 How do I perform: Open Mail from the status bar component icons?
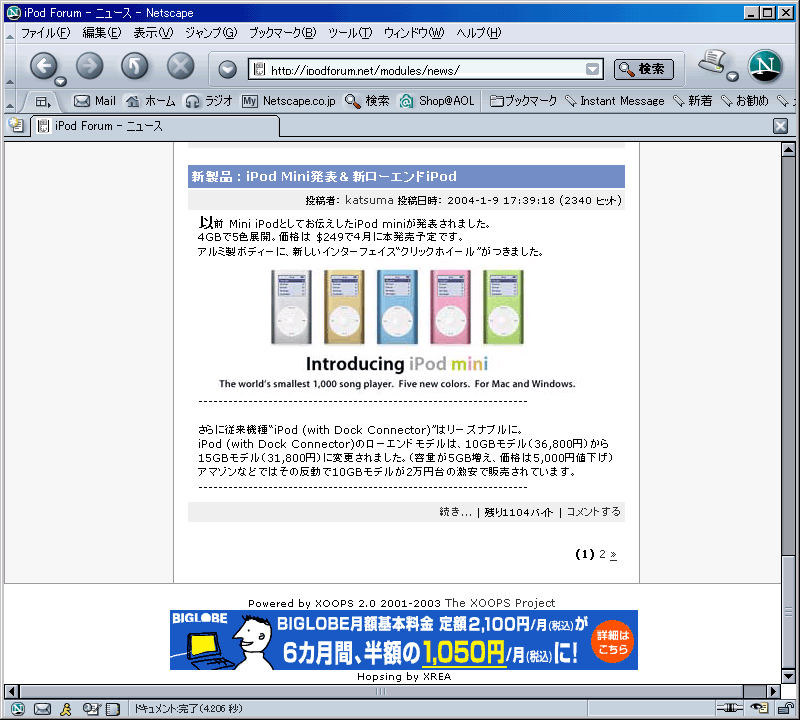(42, 709)
